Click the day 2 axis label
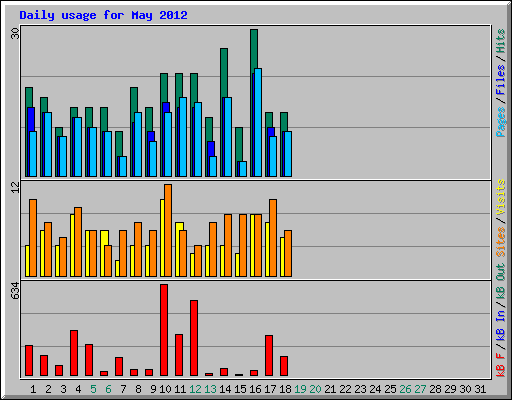The width and height of the screenshot is (512, 400). 48,389
